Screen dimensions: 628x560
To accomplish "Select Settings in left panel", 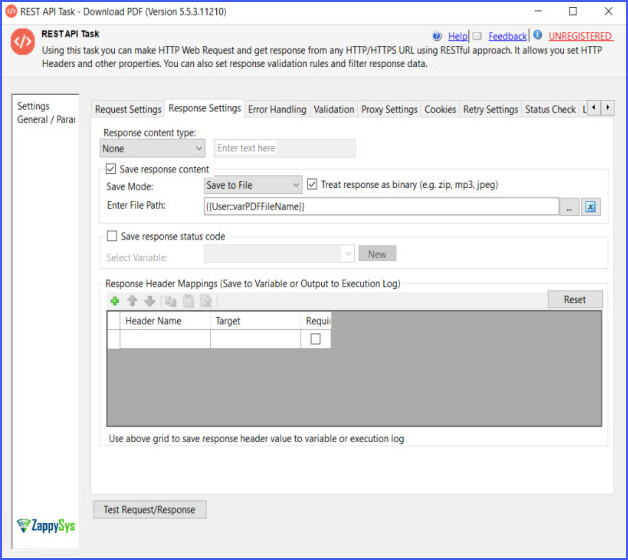I will [33, 106].
